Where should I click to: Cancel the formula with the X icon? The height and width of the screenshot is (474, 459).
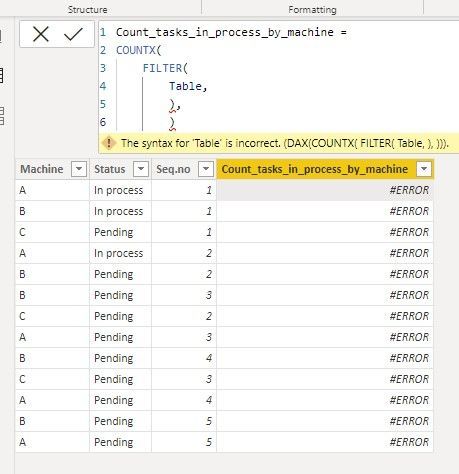pos(41,34)
